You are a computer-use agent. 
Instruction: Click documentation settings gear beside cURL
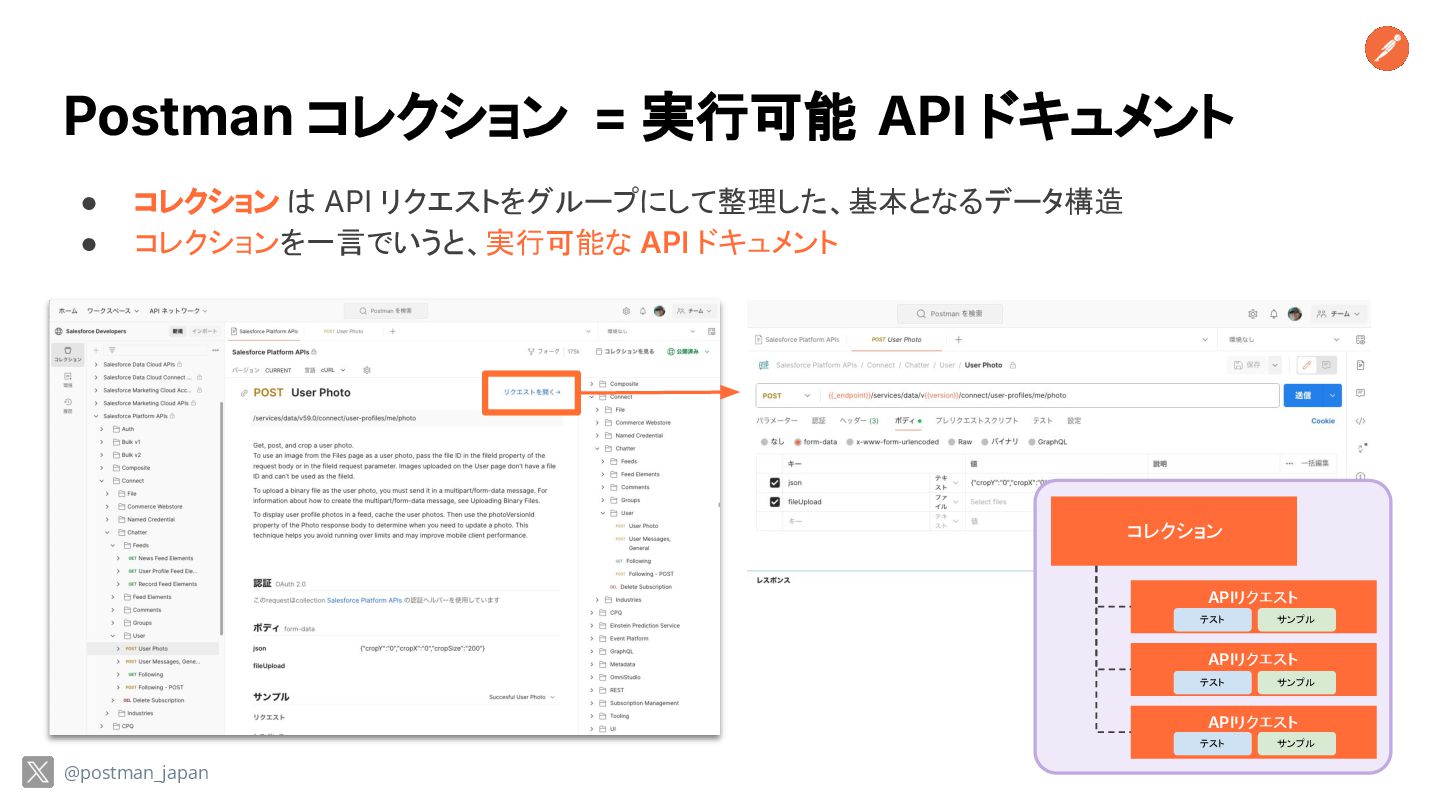coord(367,370)
